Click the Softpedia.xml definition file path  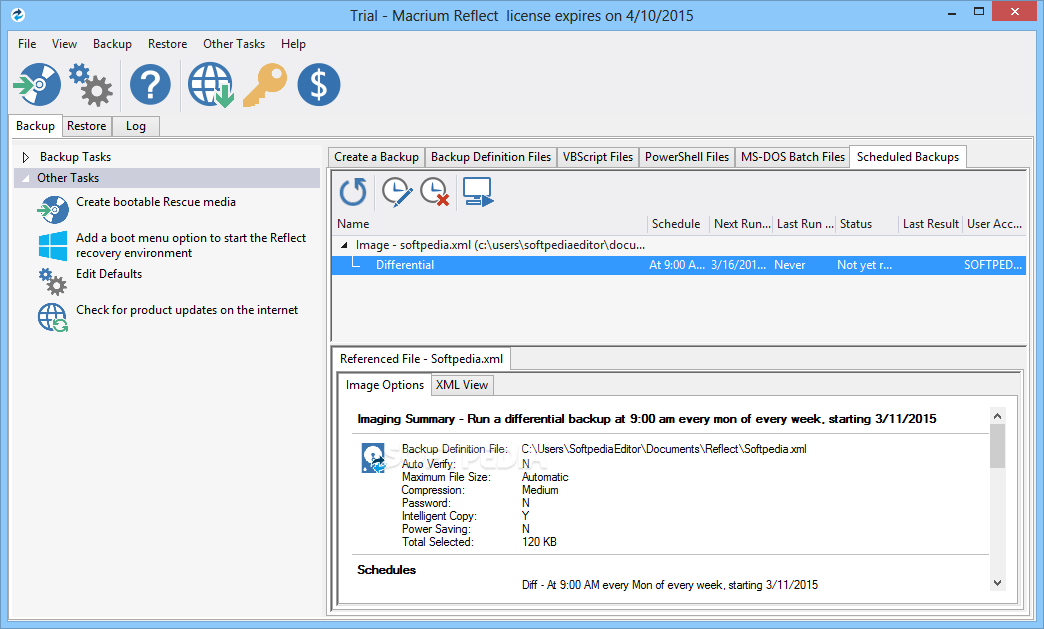click(x=664, y=449)
